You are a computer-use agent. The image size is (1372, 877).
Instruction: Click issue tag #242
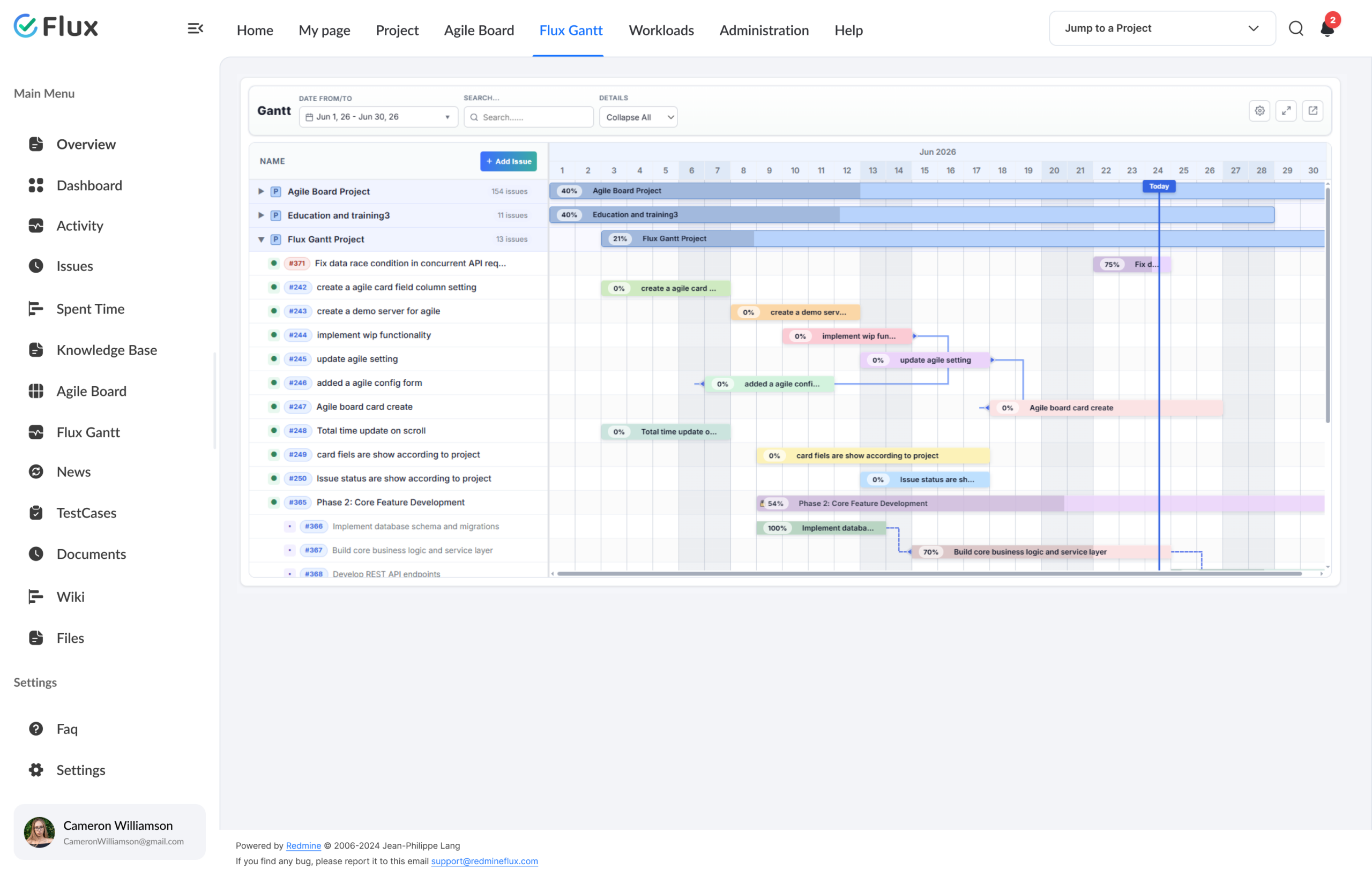point(297,287)
